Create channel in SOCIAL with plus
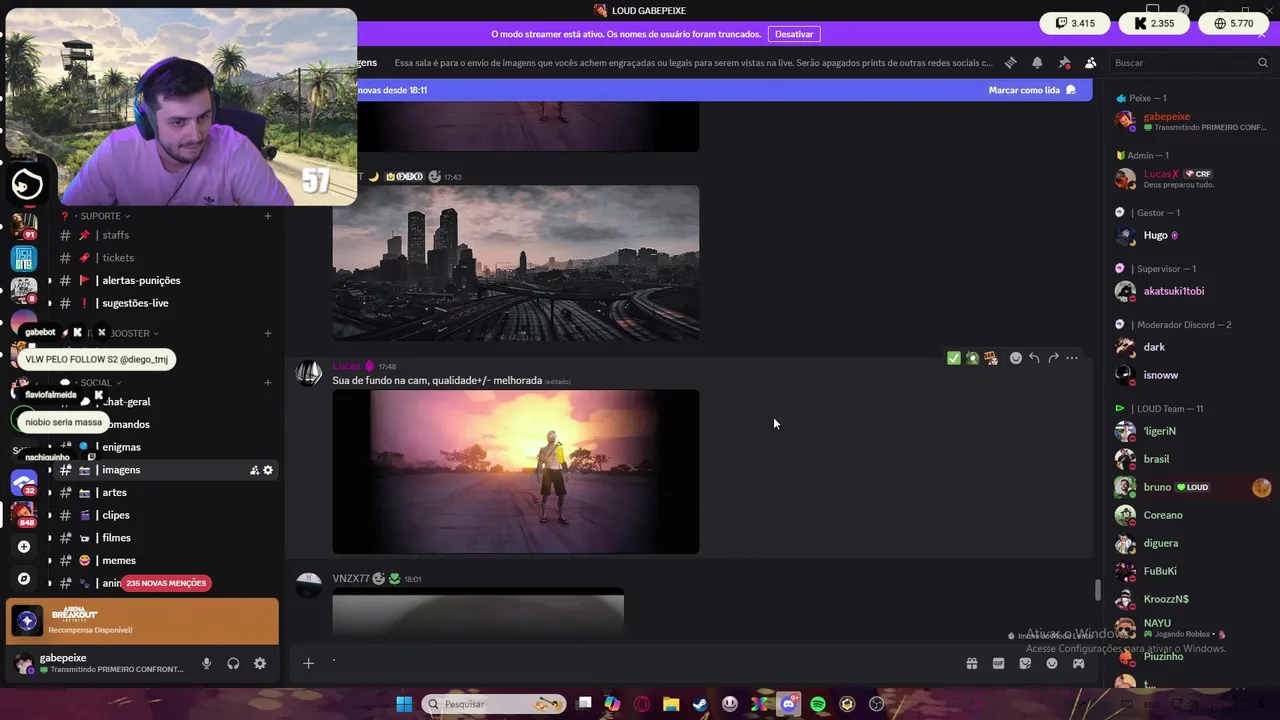Viewport: 1280px width, 720px height. click(267, 383)
